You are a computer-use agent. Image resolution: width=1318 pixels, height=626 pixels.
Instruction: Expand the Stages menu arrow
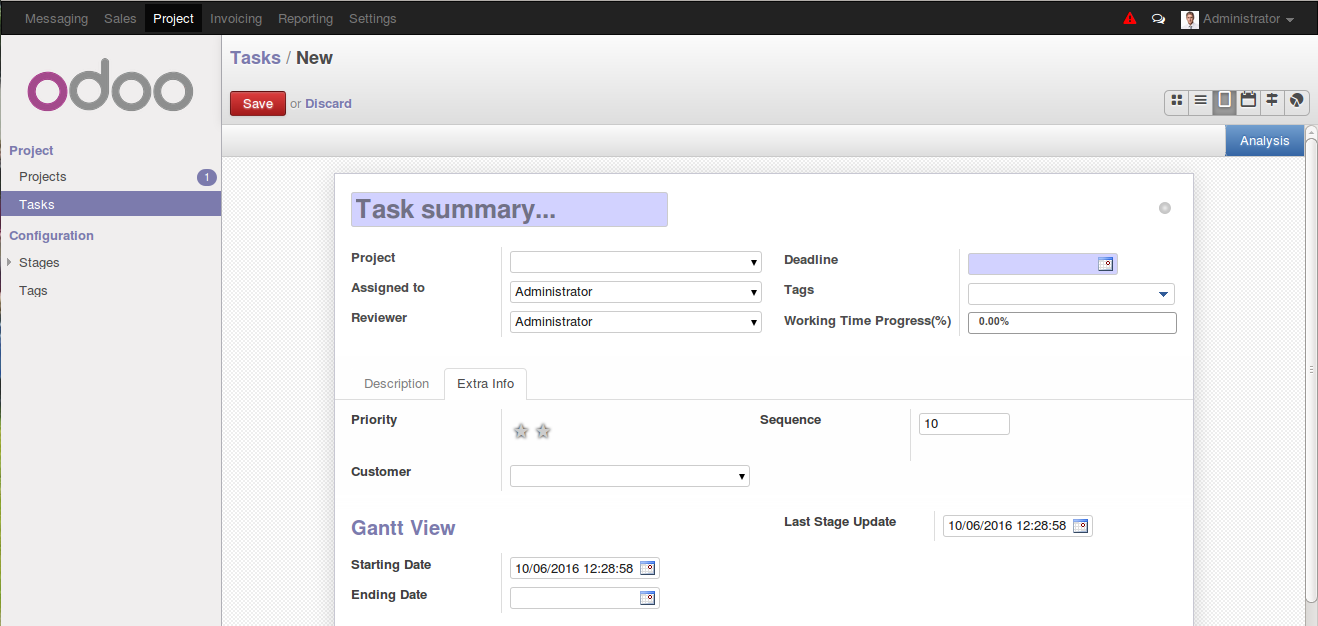point(9,262)
